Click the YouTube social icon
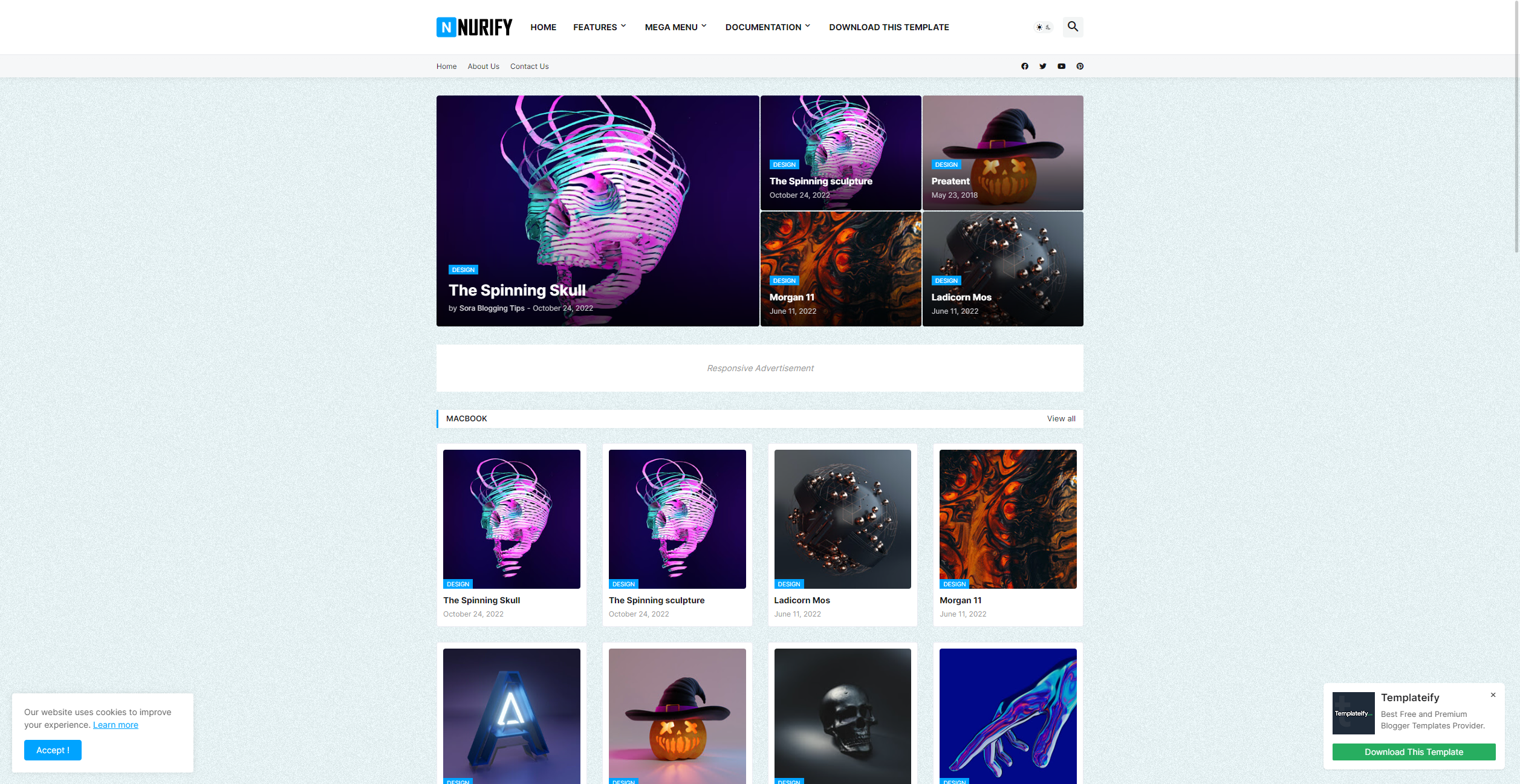 tap(1061, 66)
